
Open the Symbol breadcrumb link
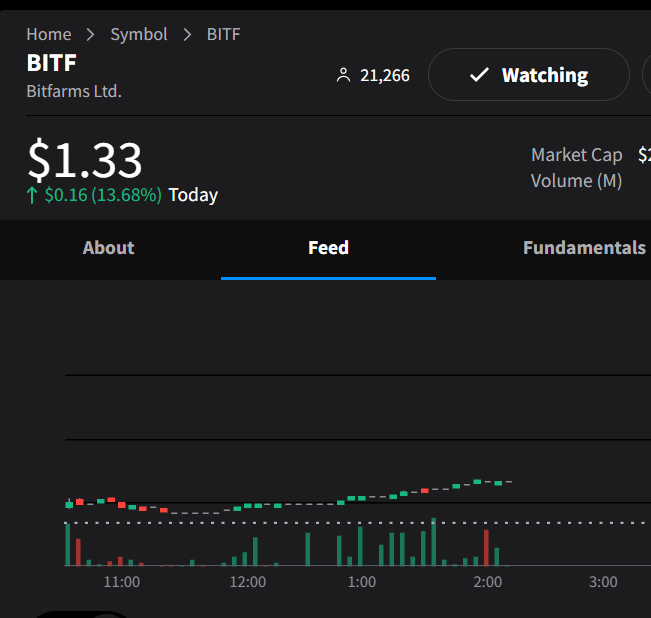pos(139,34)
